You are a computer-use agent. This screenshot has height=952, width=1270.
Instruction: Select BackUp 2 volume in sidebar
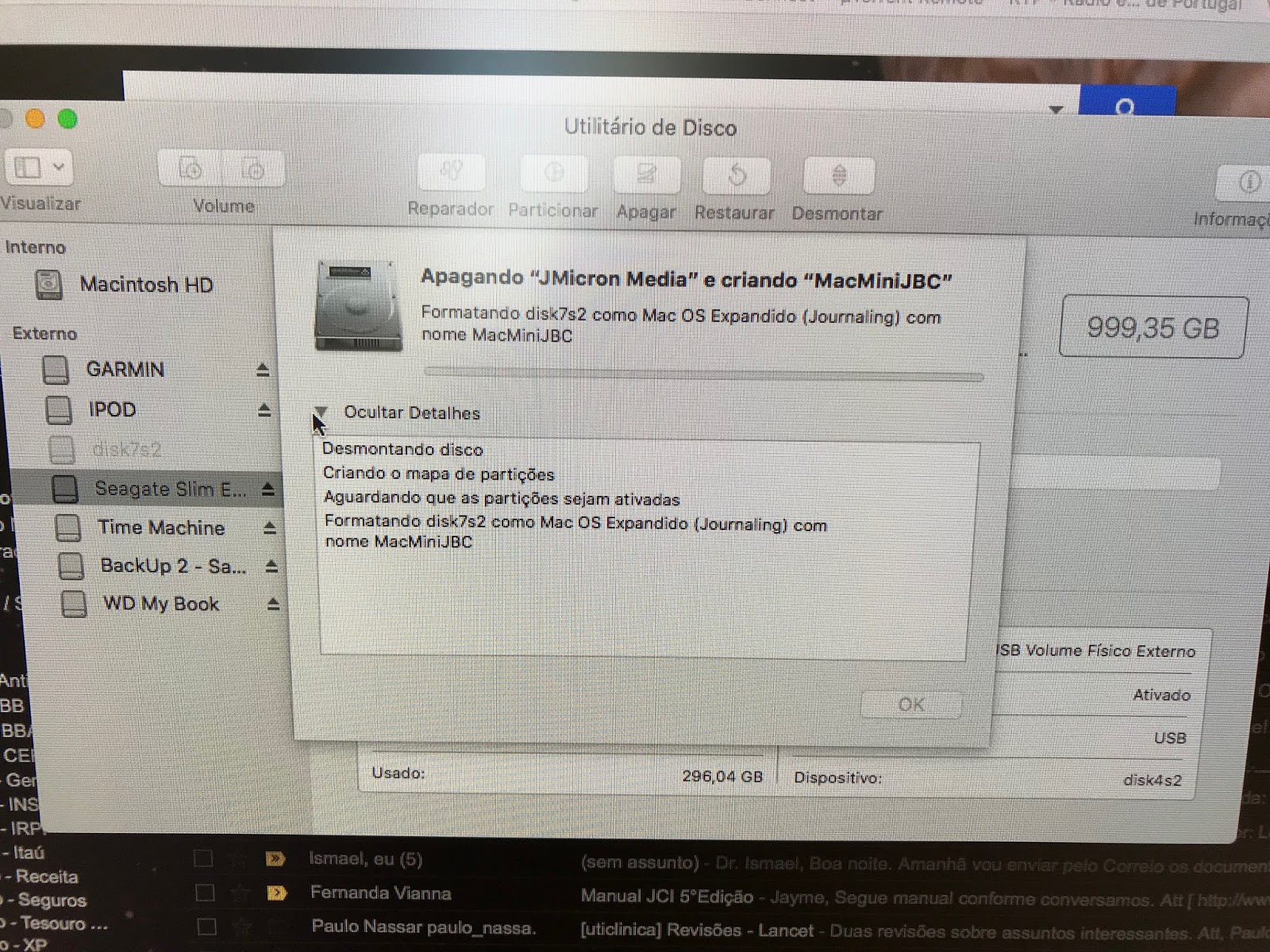click(x=172, y=566)
